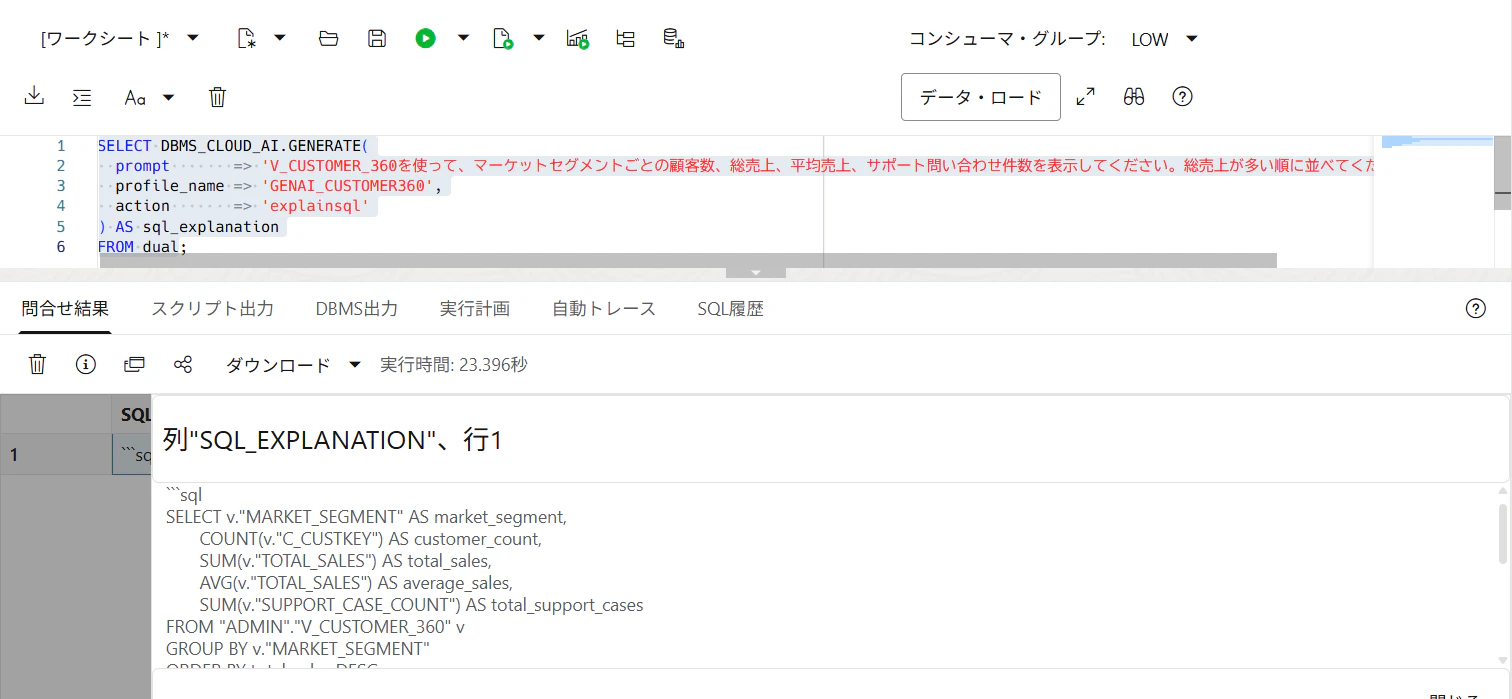Click the share results icon
This screenshot has height=699, width=1512.
183,364
